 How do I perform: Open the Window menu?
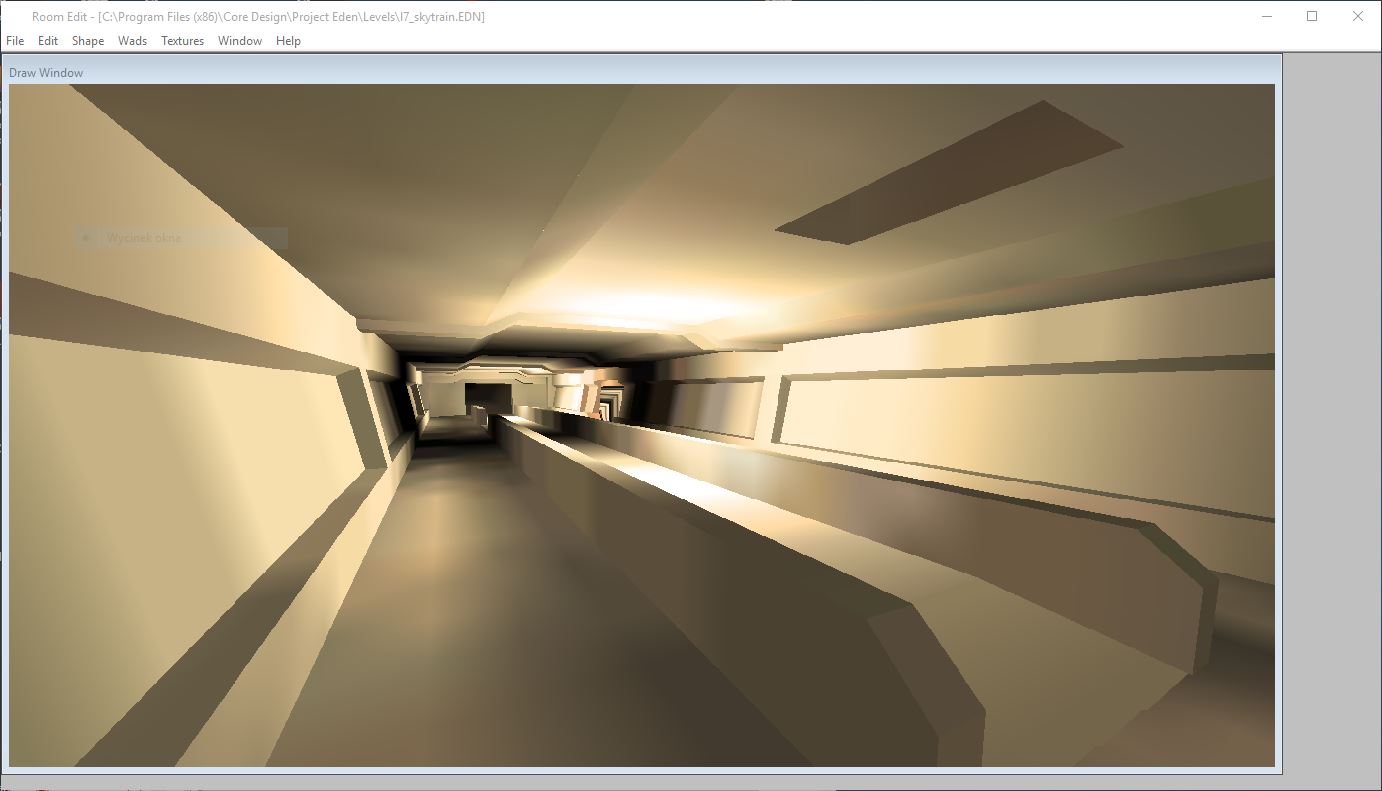pyautogui.click(x=240, y=41)
